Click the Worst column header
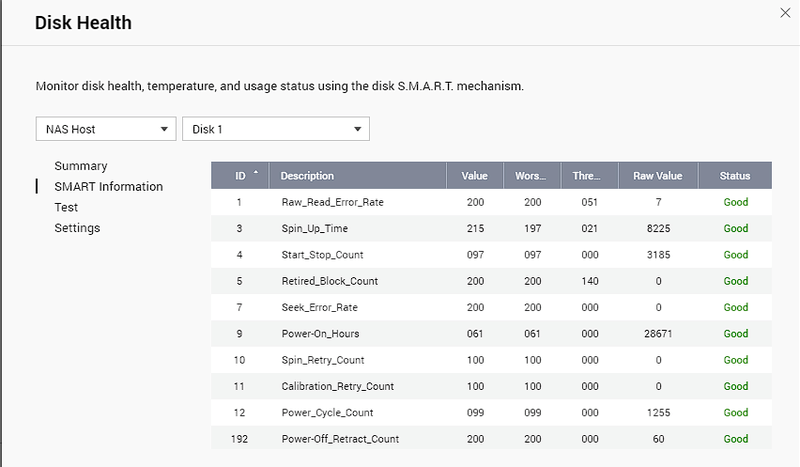This screenshot has width=800, height=467. pyautogui.click(x=531, y=176)
